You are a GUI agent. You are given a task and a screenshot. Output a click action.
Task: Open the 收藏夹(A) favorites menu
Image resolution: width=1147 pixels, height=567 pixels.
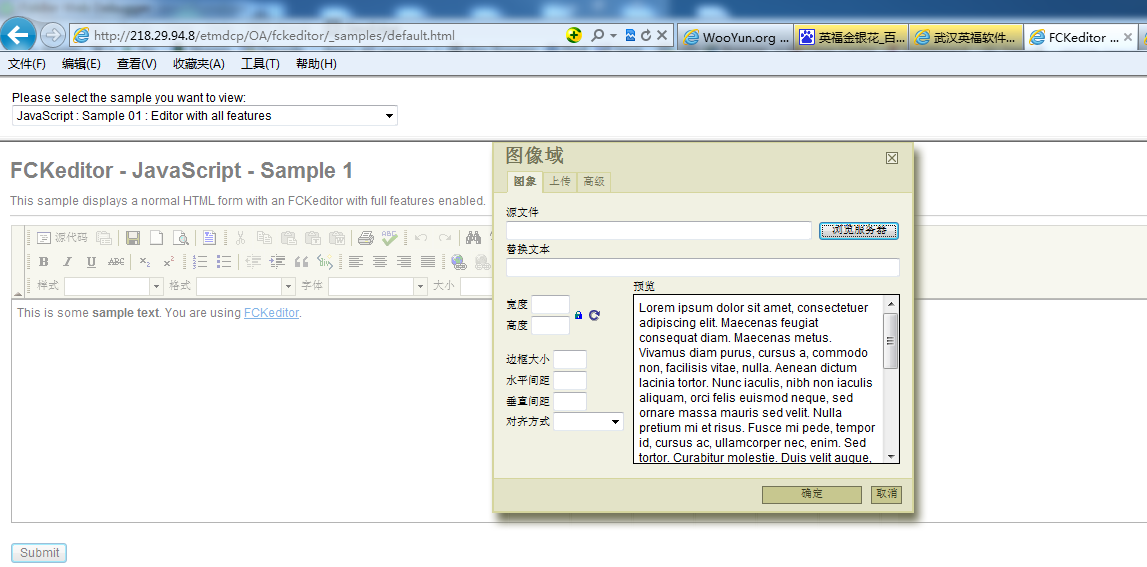click(199, 64)
